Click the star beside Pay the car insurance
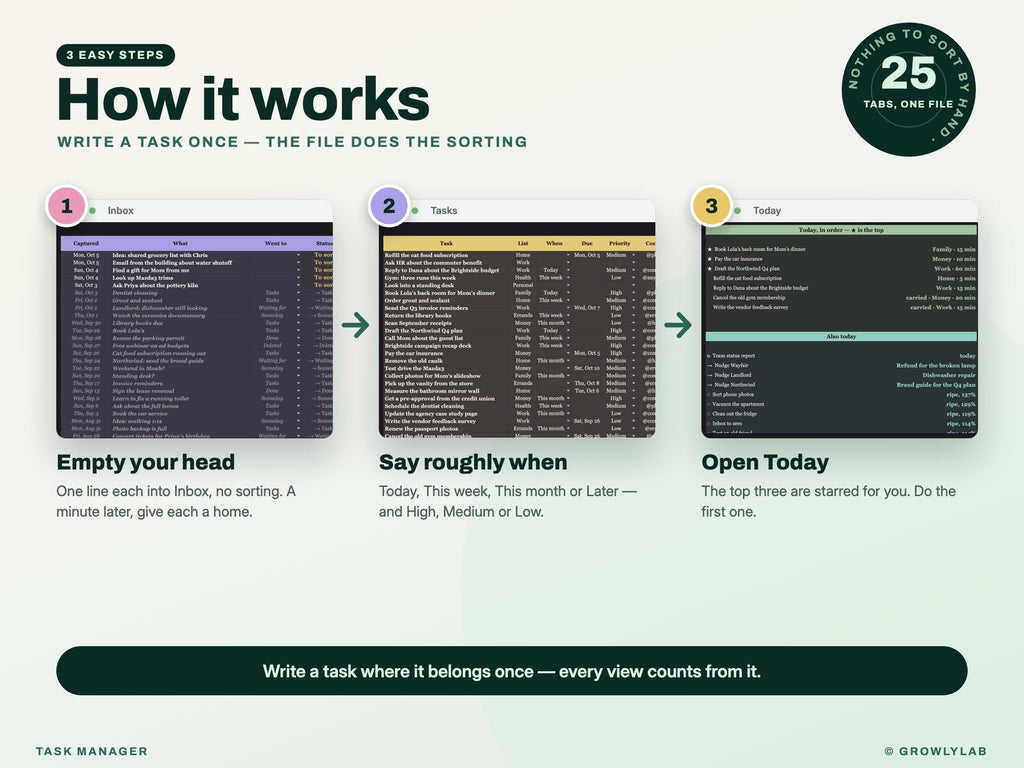Viewport: 1024px width, 768px height. pyautogui.click(x=709, y=259)
